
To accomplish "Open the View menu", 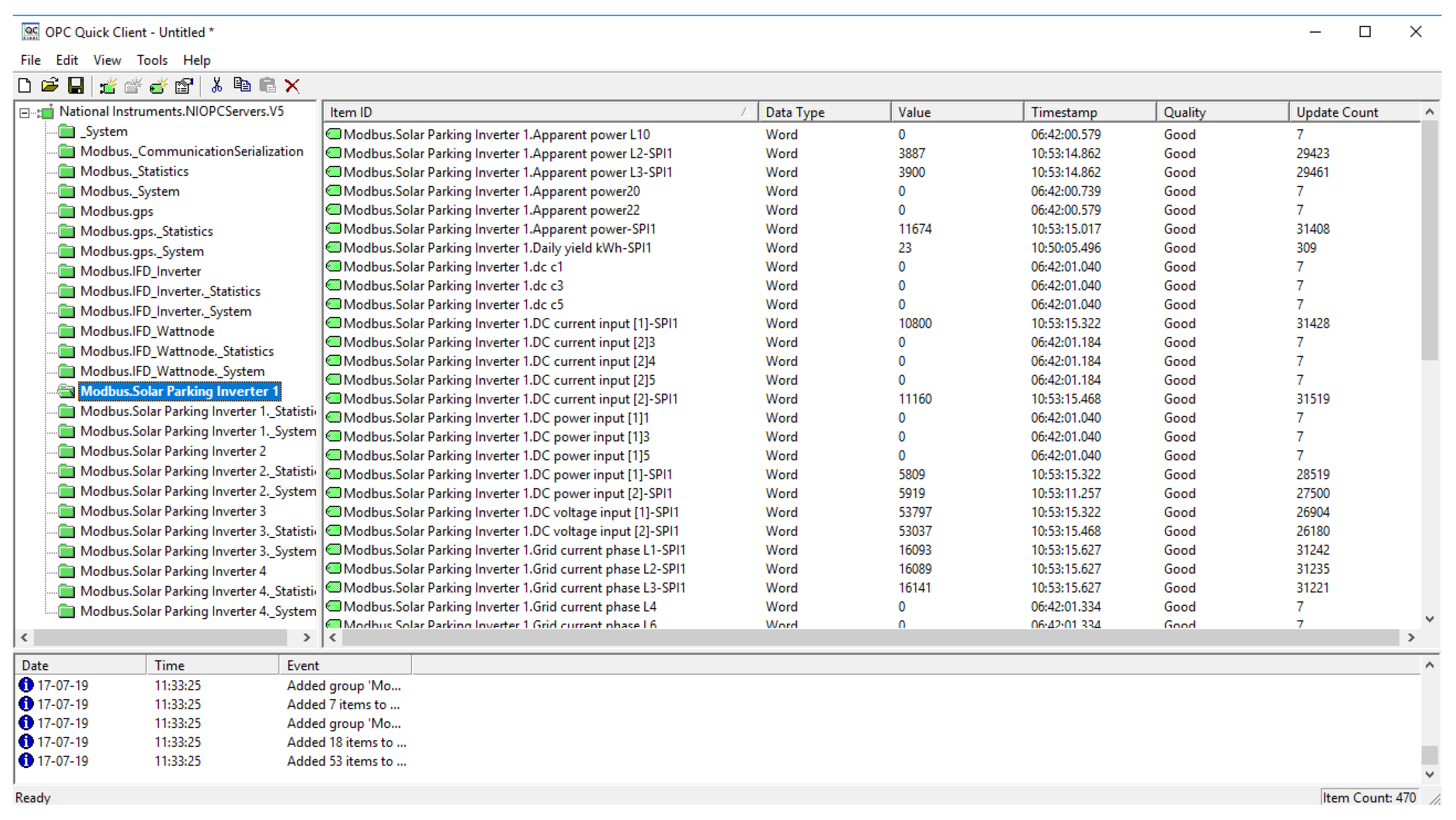I will coord(107,60).
